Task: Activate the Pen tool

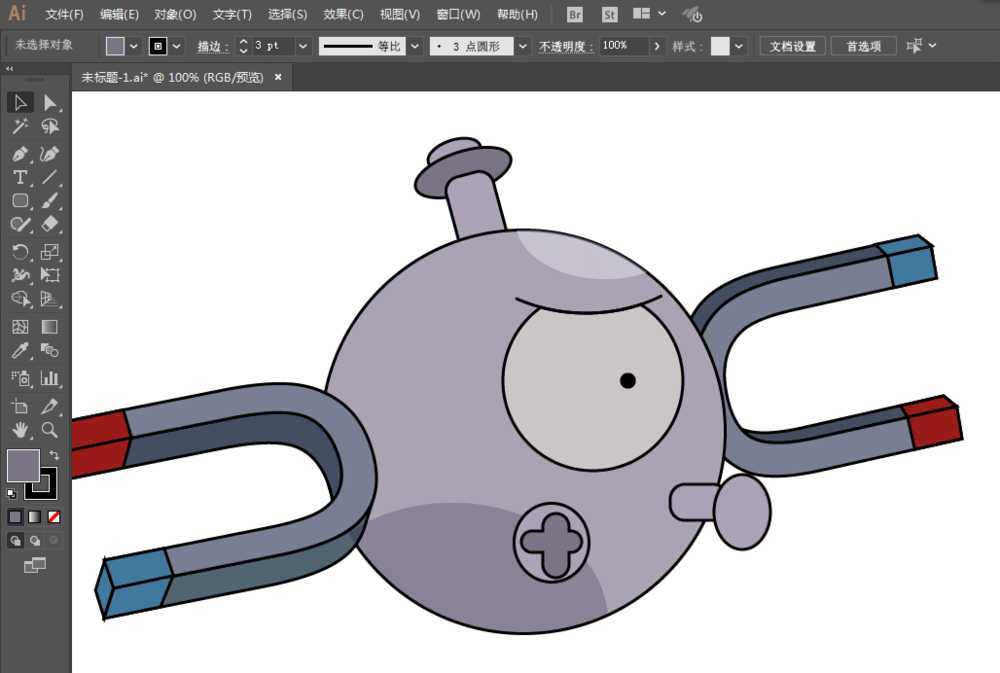Action: tap(21, 153)
